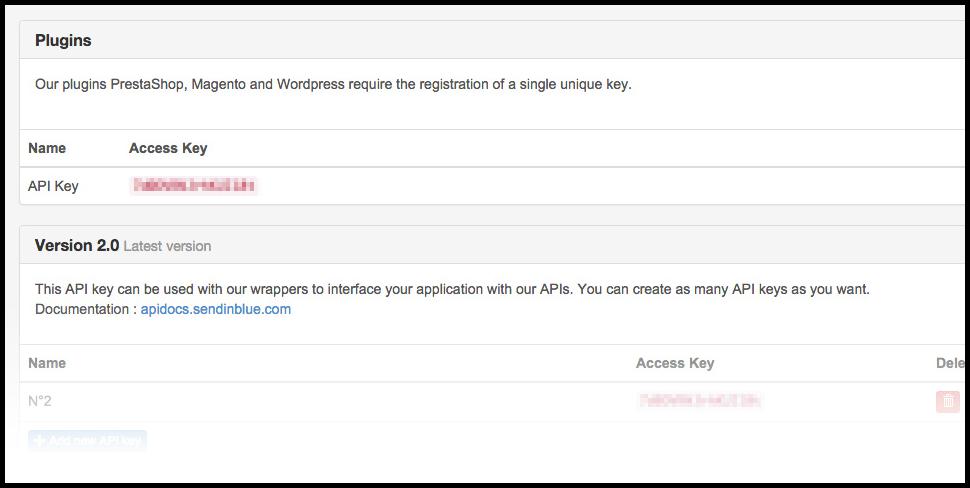Click the Version 2.0 section heading
The width and height of the screenshot is (970, 488).
point(77,245)
